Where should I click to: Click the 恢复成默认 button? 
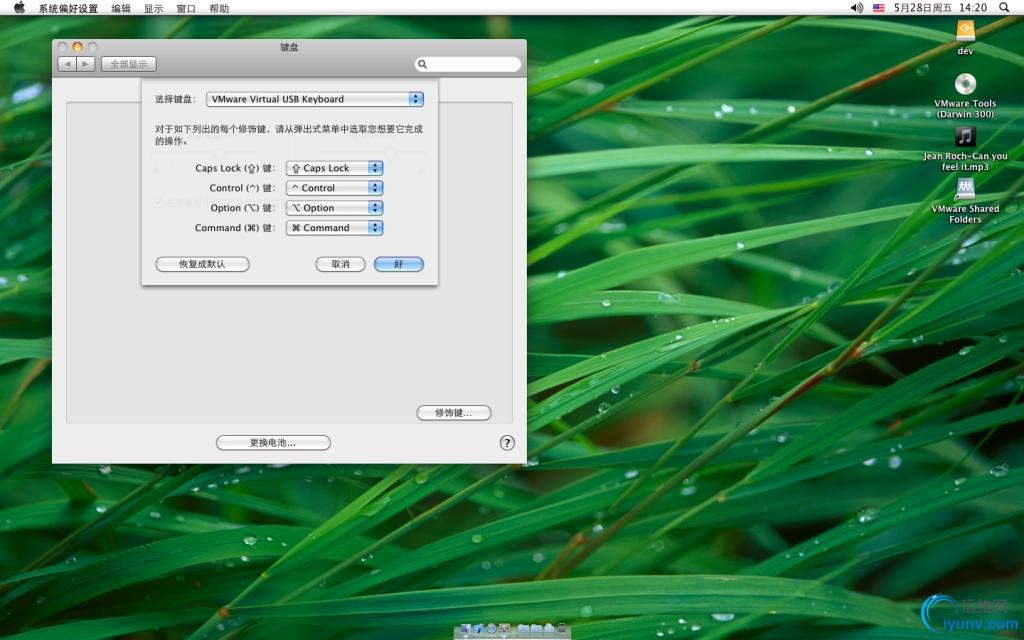tap(202, 265)
